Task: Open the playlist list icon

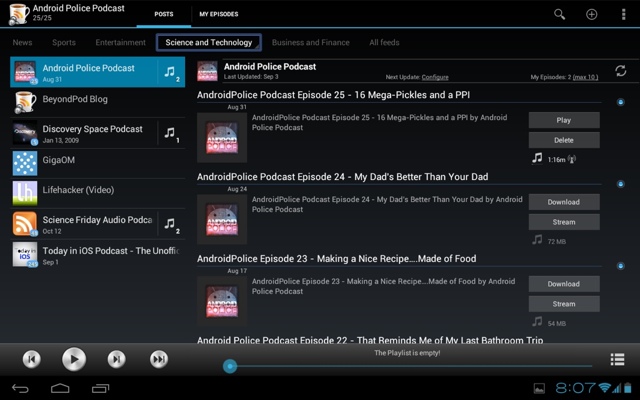Action: (617, 359)
